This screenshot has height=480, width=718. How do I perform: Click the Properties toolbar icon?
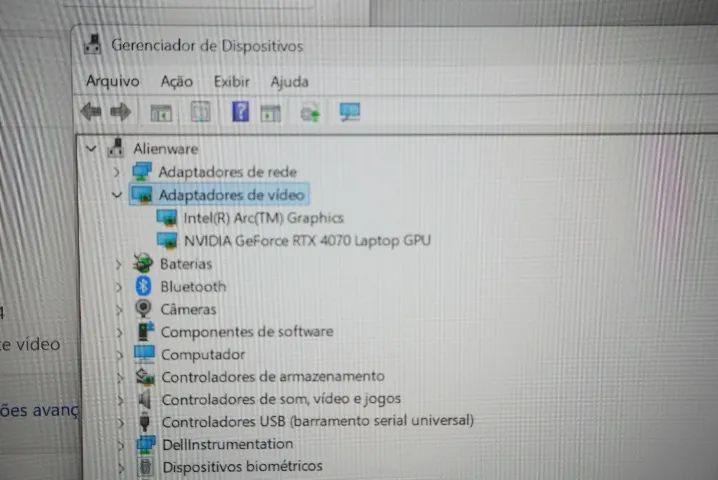pyautogui.click(x=201, y=111)
